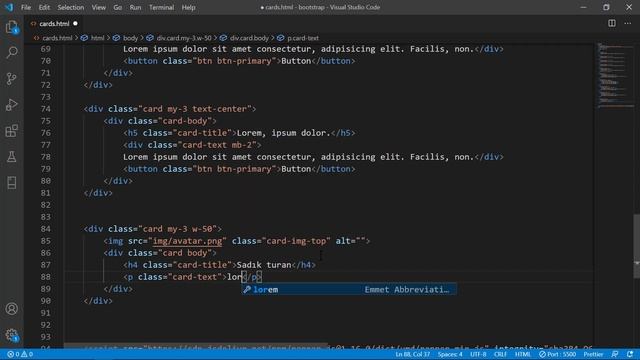
Task: Click the errors and warnings status indicator
Action: (x=20, y=354)
